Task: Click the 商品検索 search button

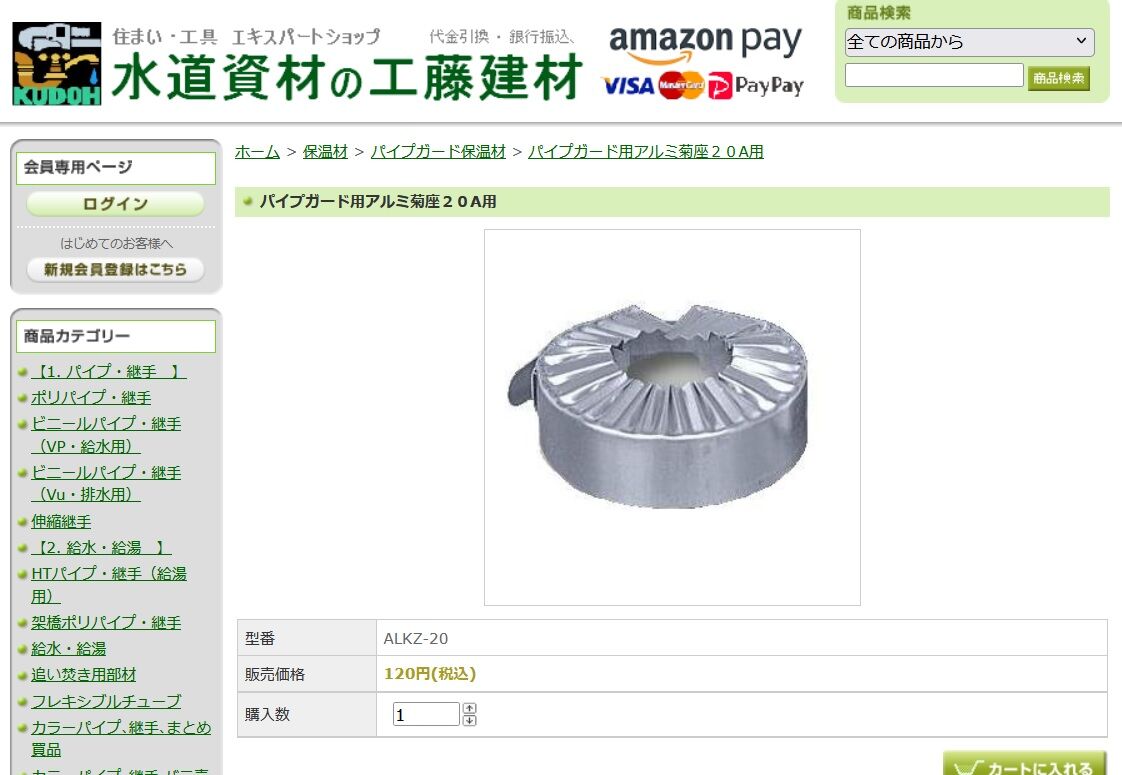Action: (x=1058, y=78)
